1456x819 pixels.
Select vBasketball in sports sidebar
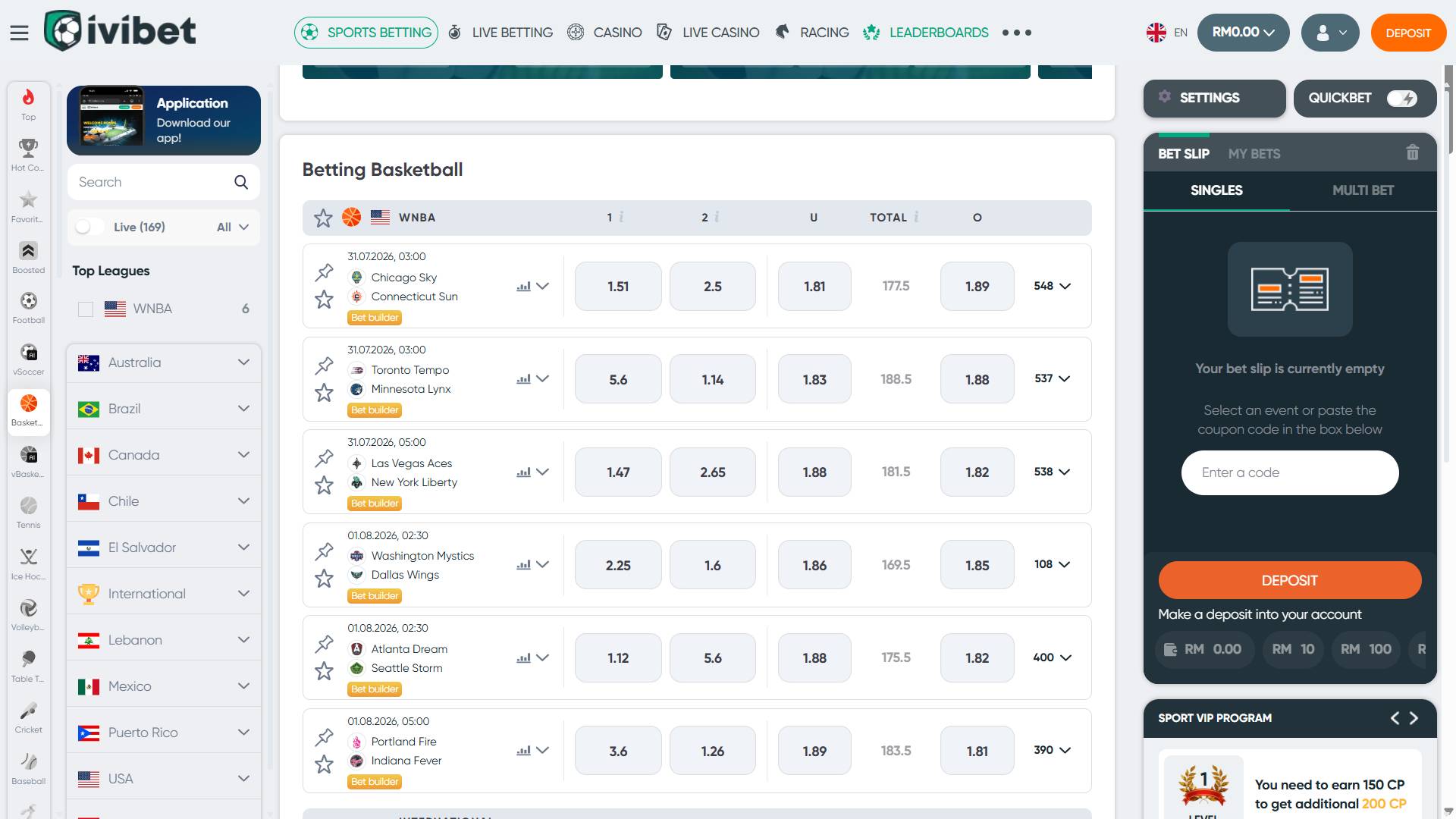point(29,462)
